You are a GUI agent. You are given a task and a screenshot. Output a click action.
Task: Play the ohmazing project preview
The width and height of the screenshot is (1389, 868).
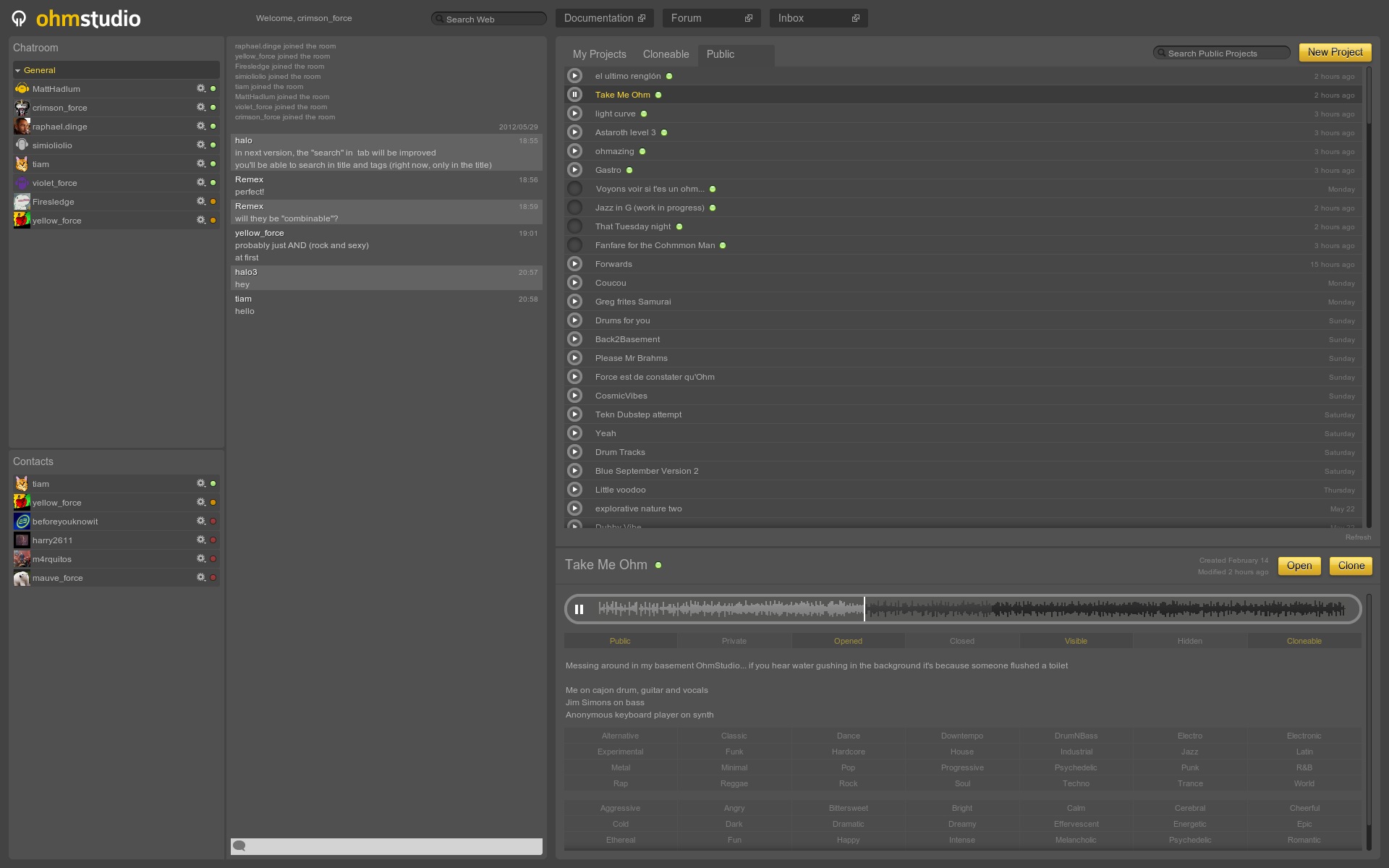click(574, 151)
